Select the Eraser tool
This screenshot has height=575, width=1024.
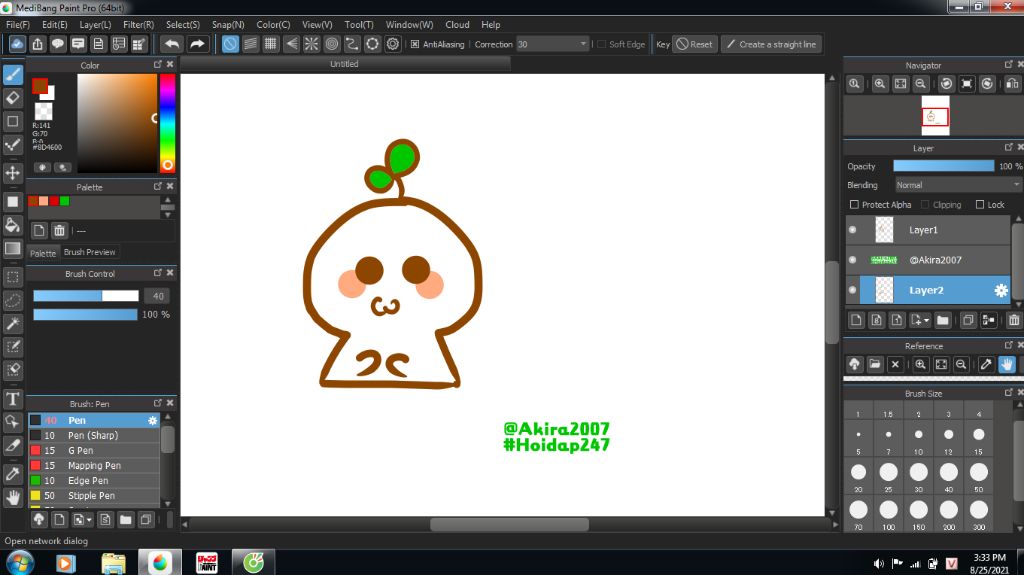pos(13,98)
